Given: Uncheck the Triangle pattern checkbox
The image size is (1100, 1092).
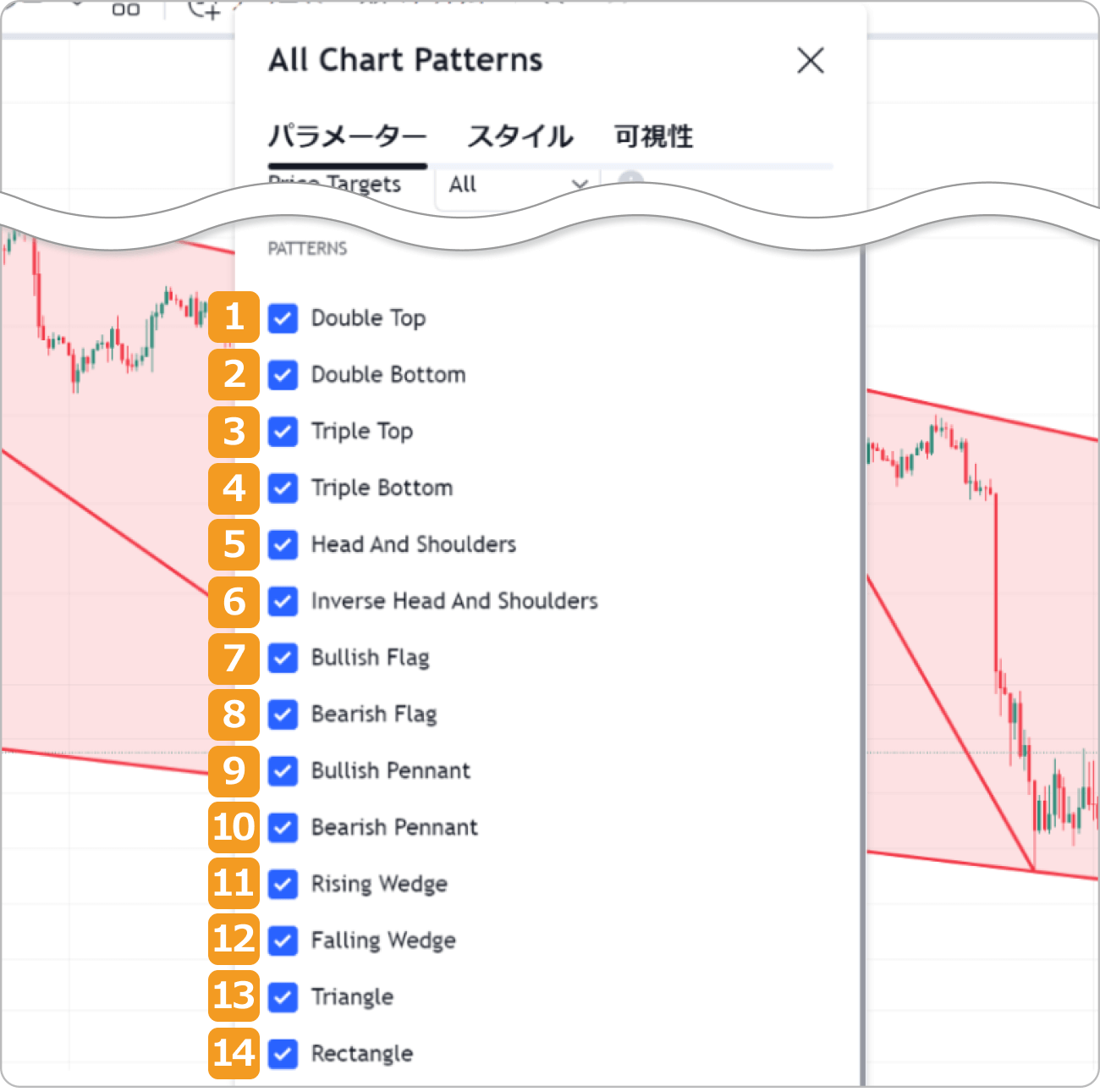Looking at the screenshot, I should click(x=283, y=997).
